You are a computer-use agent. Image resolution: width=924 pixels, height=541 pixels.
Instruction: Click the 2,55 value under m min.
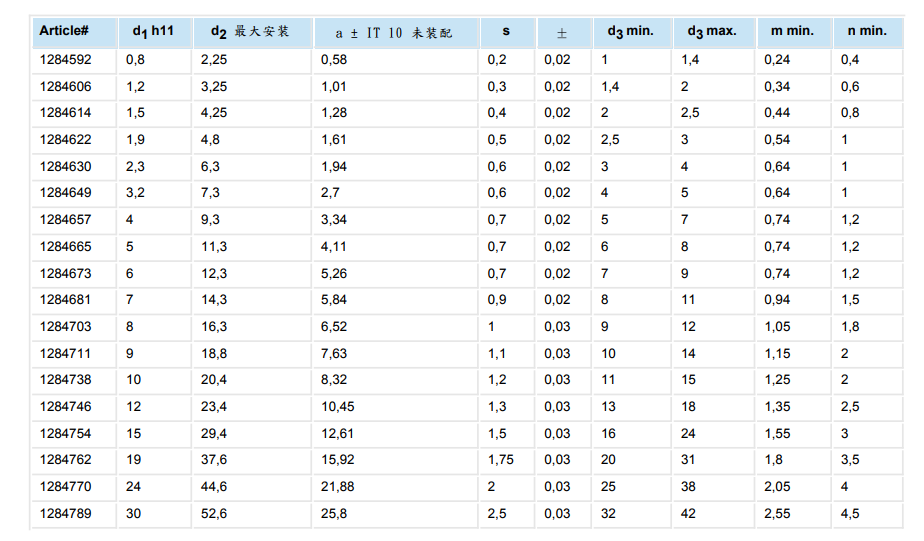pyautogui.click(x=777, y=513)
